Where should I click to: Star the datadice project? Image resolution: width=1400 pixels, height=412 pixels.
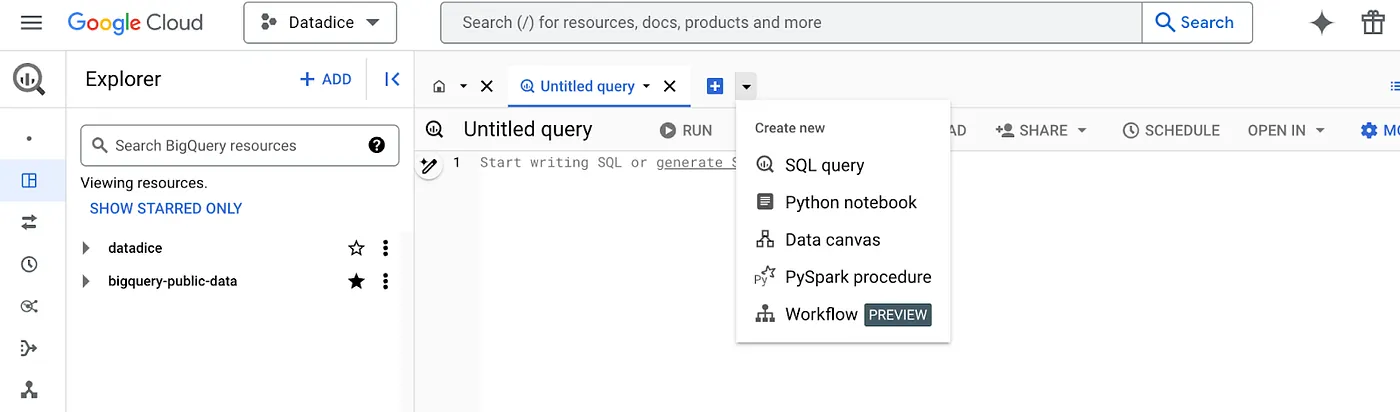pyautogui.click(x=356, y=248)
